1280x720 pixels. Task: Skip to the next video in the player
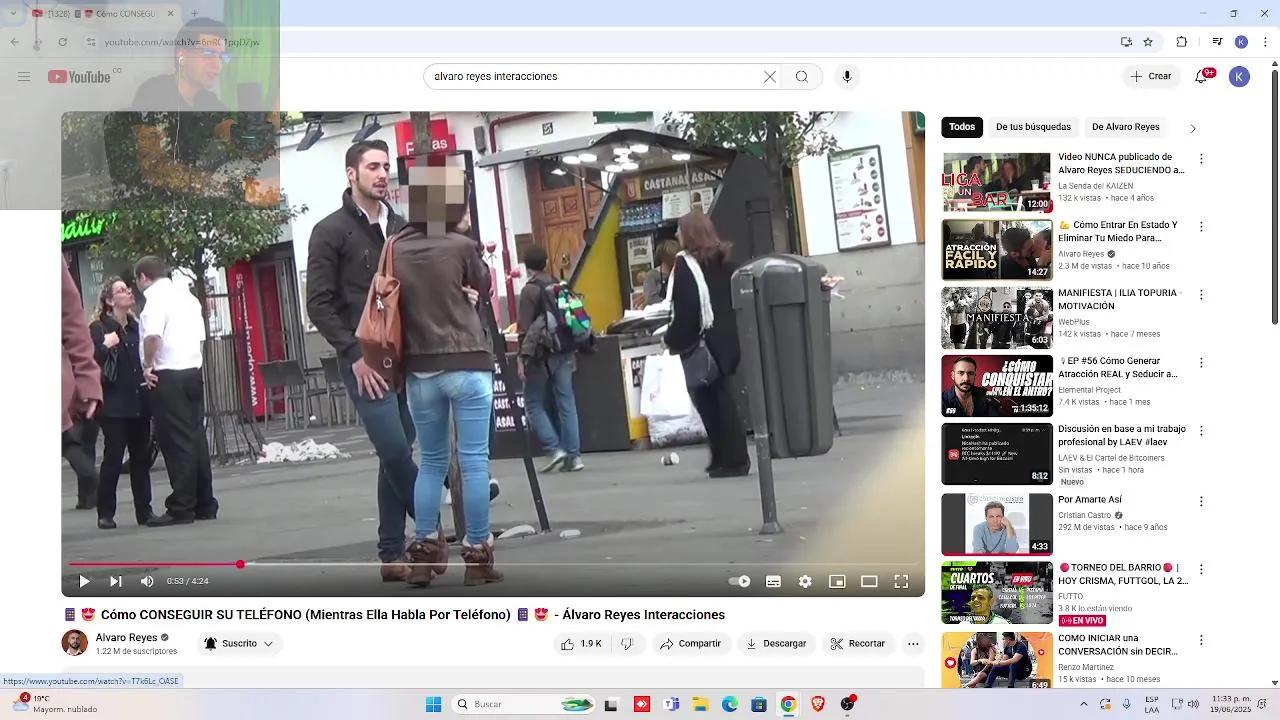[115, 581]
